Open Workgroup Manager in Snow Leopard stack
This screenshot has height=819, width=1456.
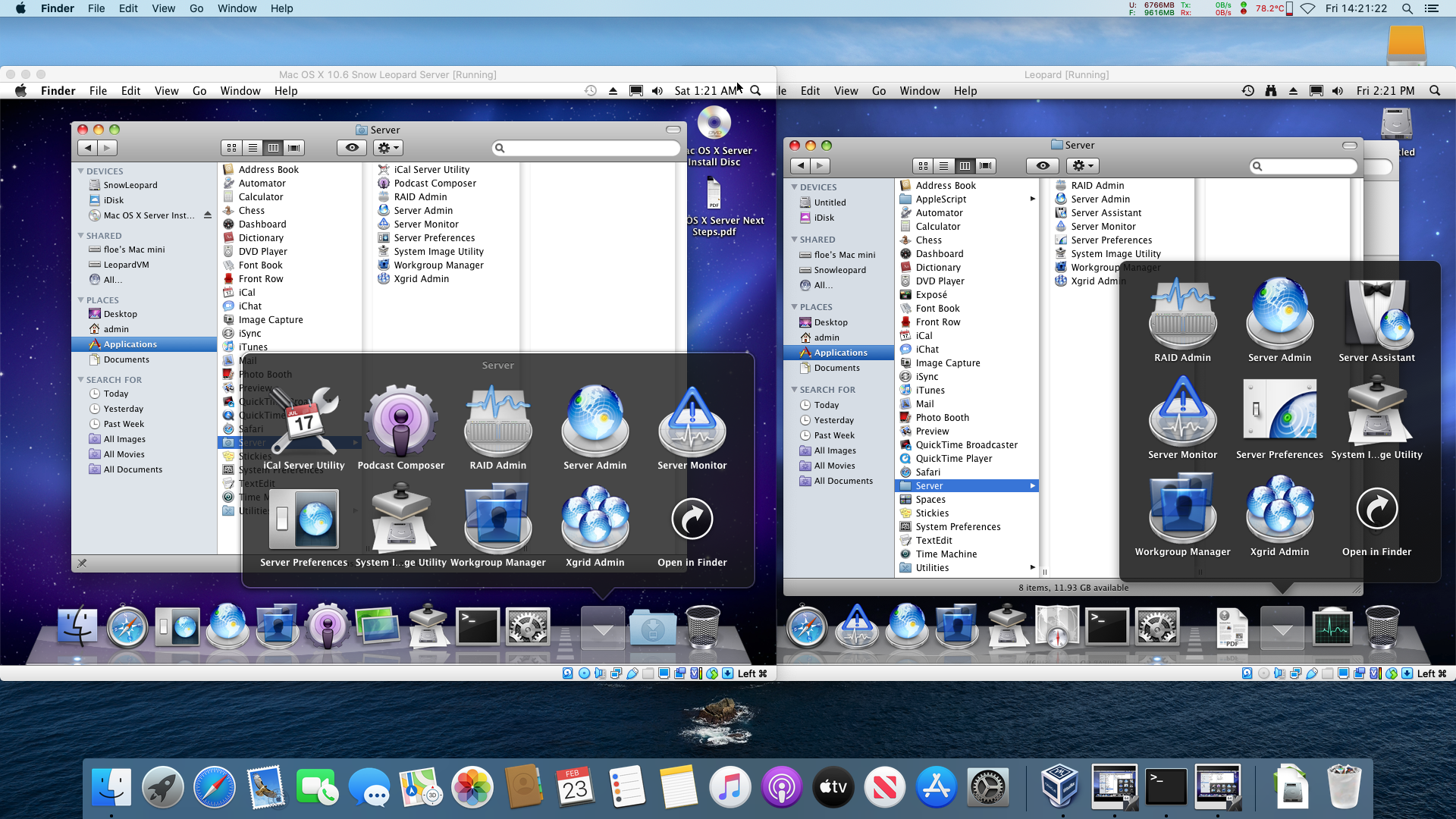coord(498,526)
